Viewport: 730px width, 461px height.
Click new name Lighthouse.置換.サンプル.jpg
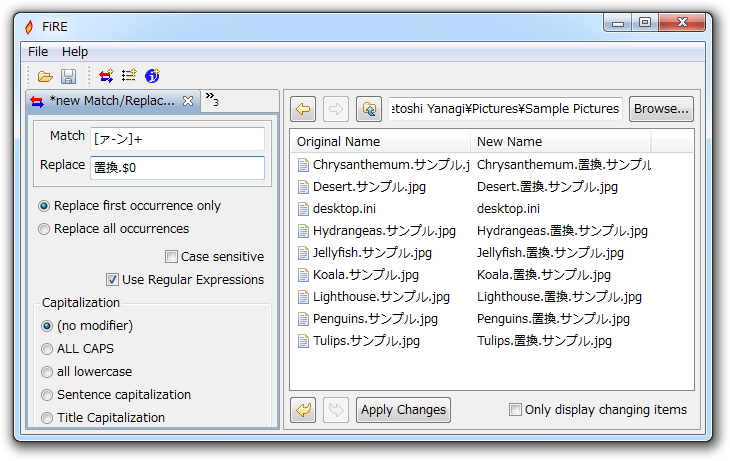click(559, 297)
